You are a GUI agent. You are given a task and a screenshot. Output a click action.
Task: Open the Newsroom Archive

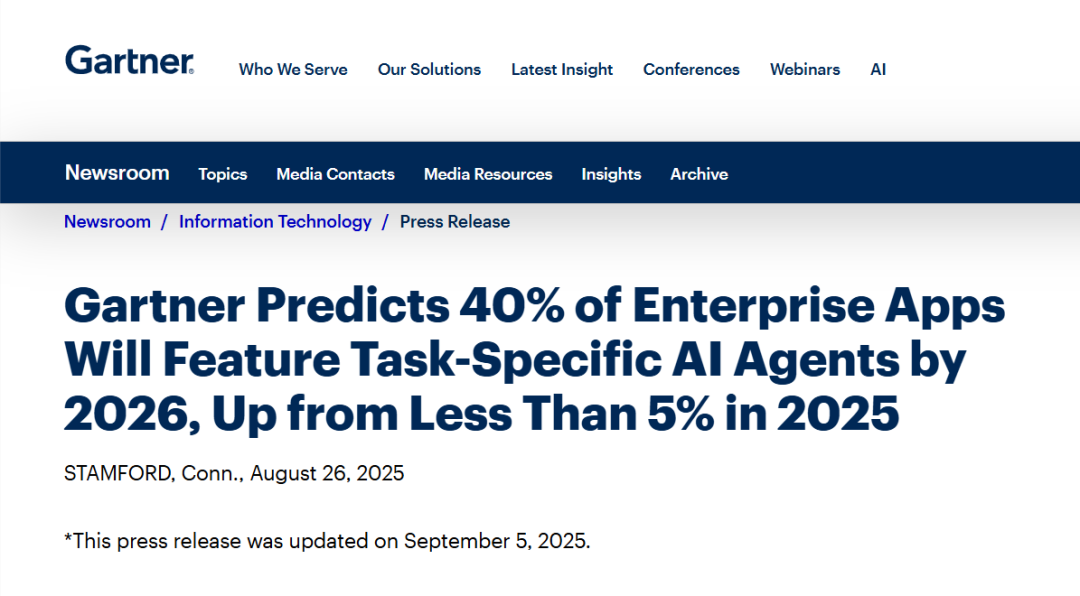699,174
